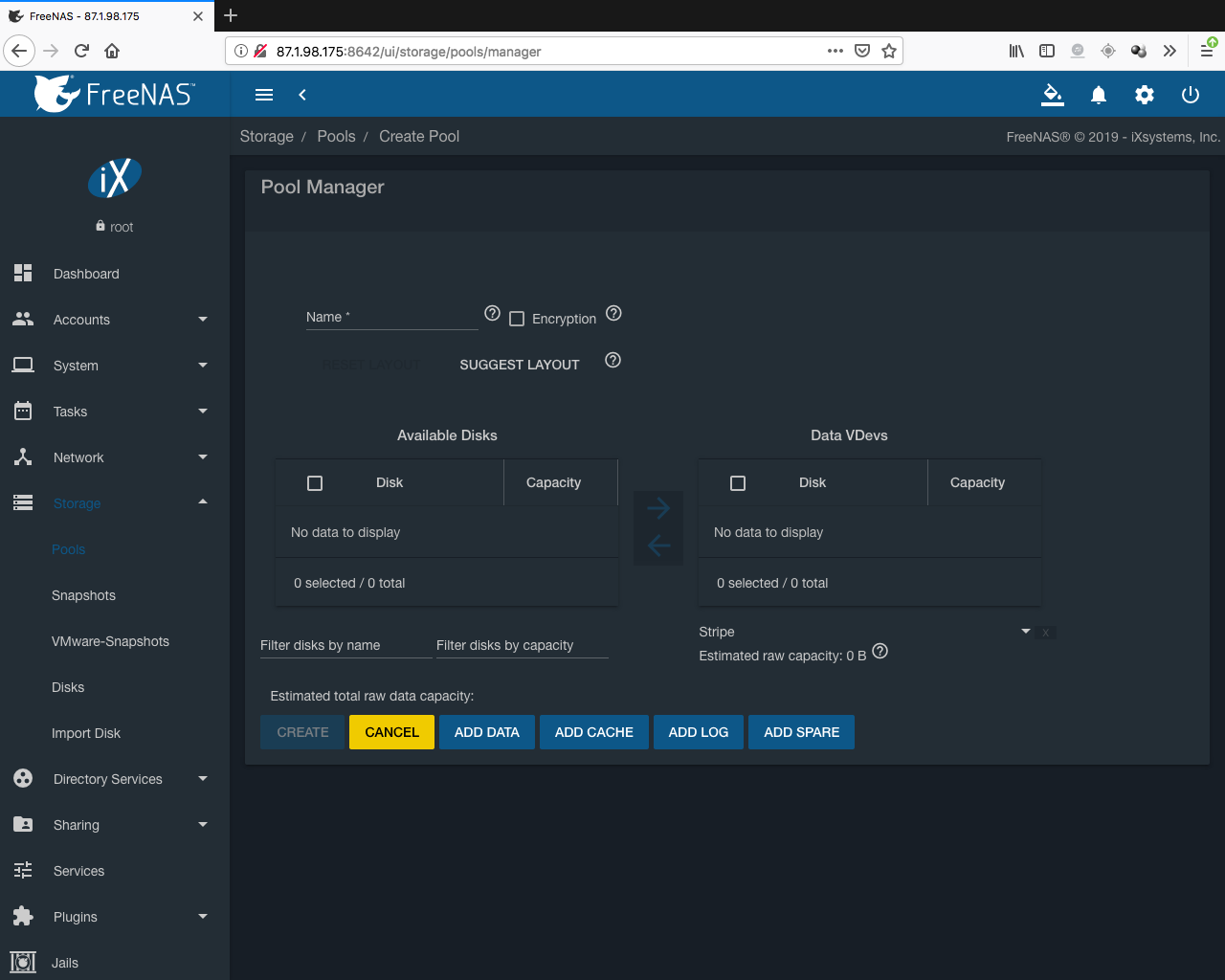The height and width of the screenshot is (980, 1225).
Task: Click the help icon beside Suggest Layout
Action: pos(612,361)
